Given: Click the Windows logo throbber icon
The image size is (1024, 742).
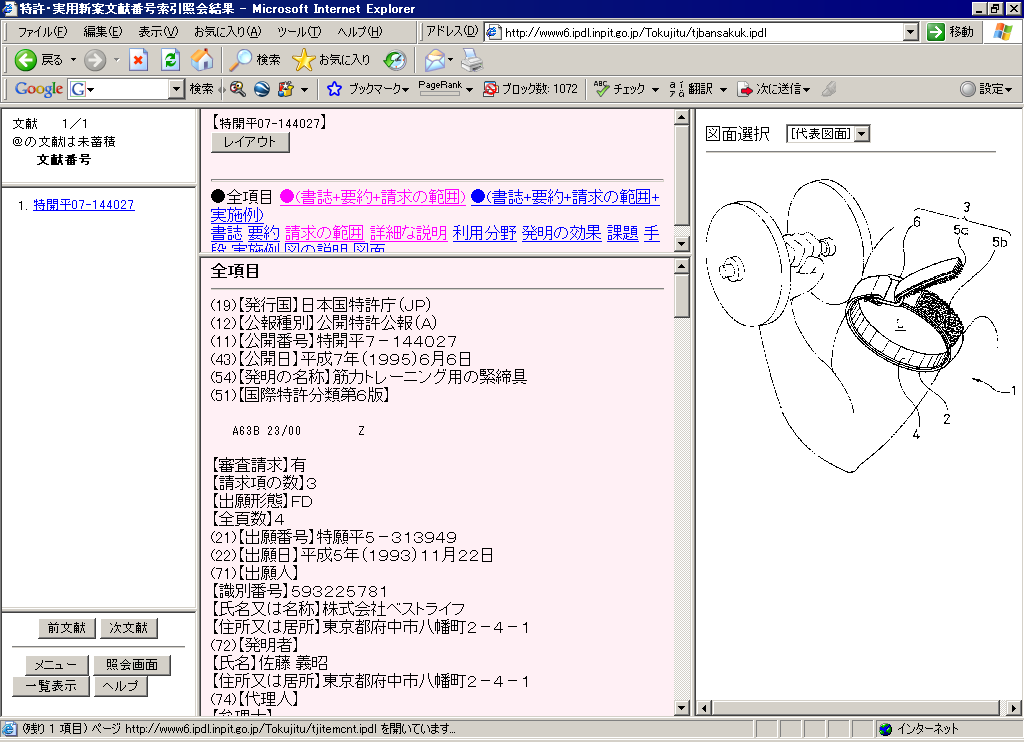Looking at the screenshot, I should (1002, 31).
